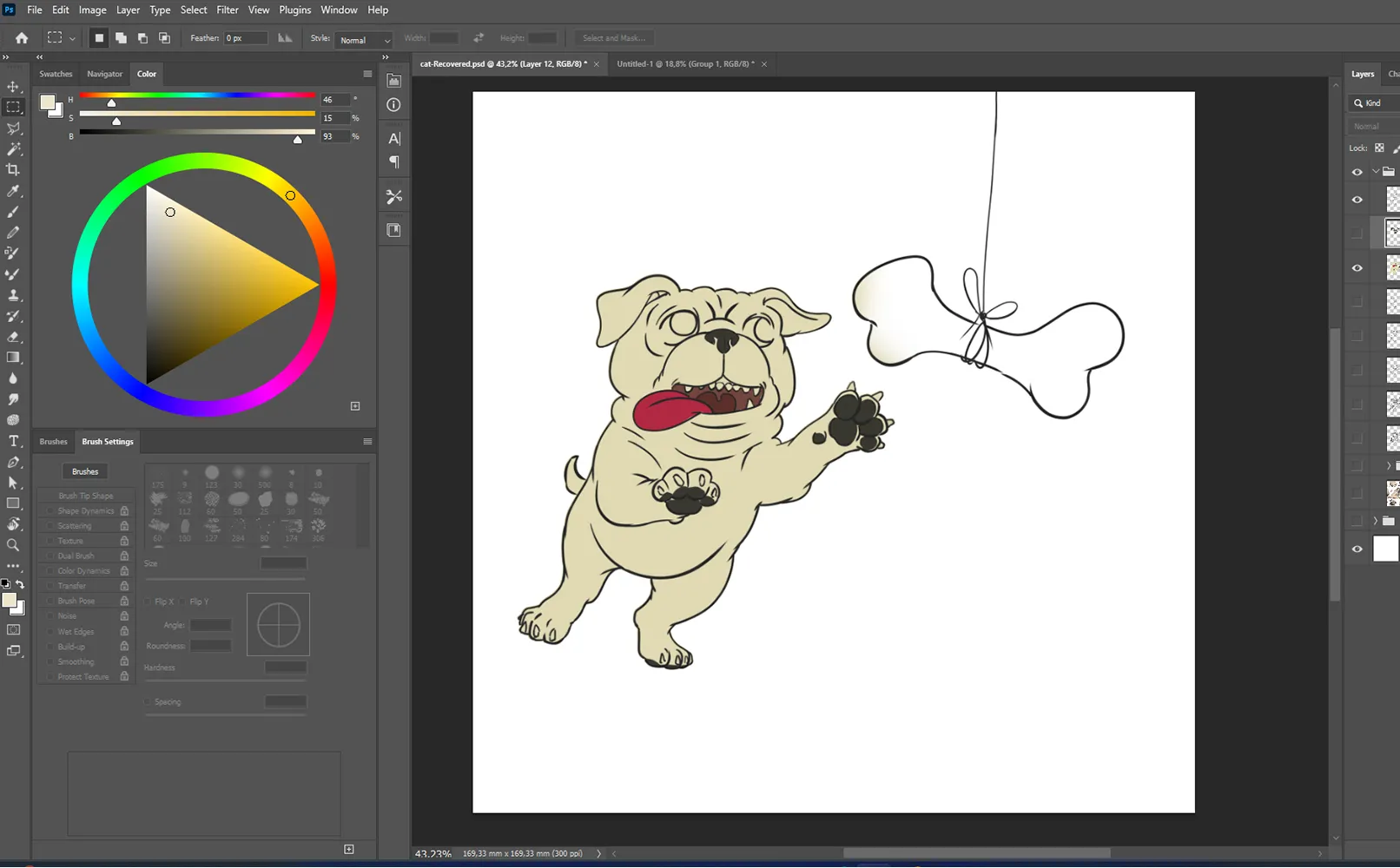The width and height of the screenshot is (1400, 868).
Task: Choose Add to Selection mode
Action: pos(121,38)
